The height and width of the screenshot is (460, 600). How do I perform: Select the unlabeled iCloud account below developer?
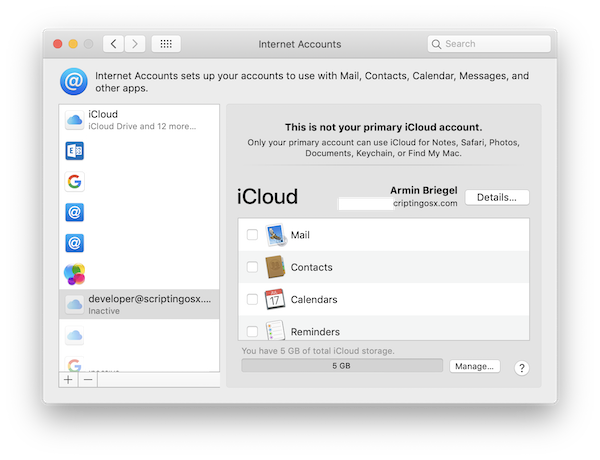(75, 336)
